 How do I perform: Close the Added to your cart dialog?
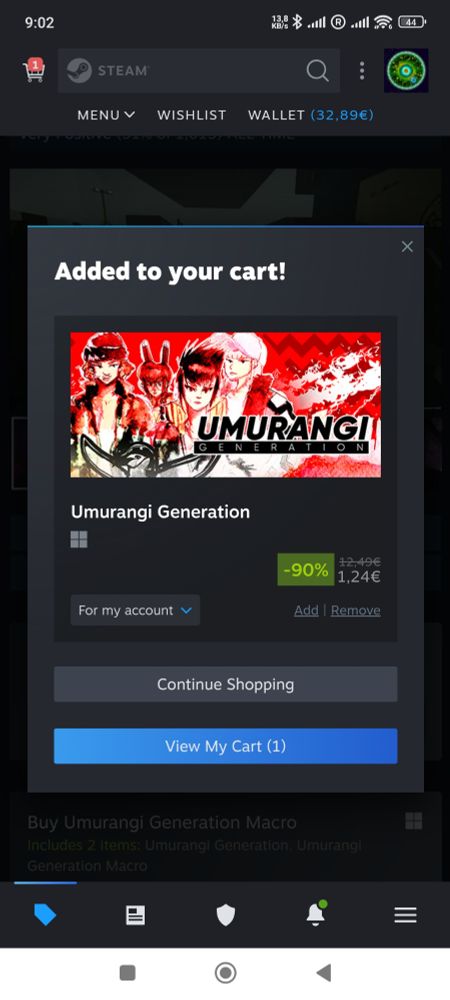[x=407, y=246]
